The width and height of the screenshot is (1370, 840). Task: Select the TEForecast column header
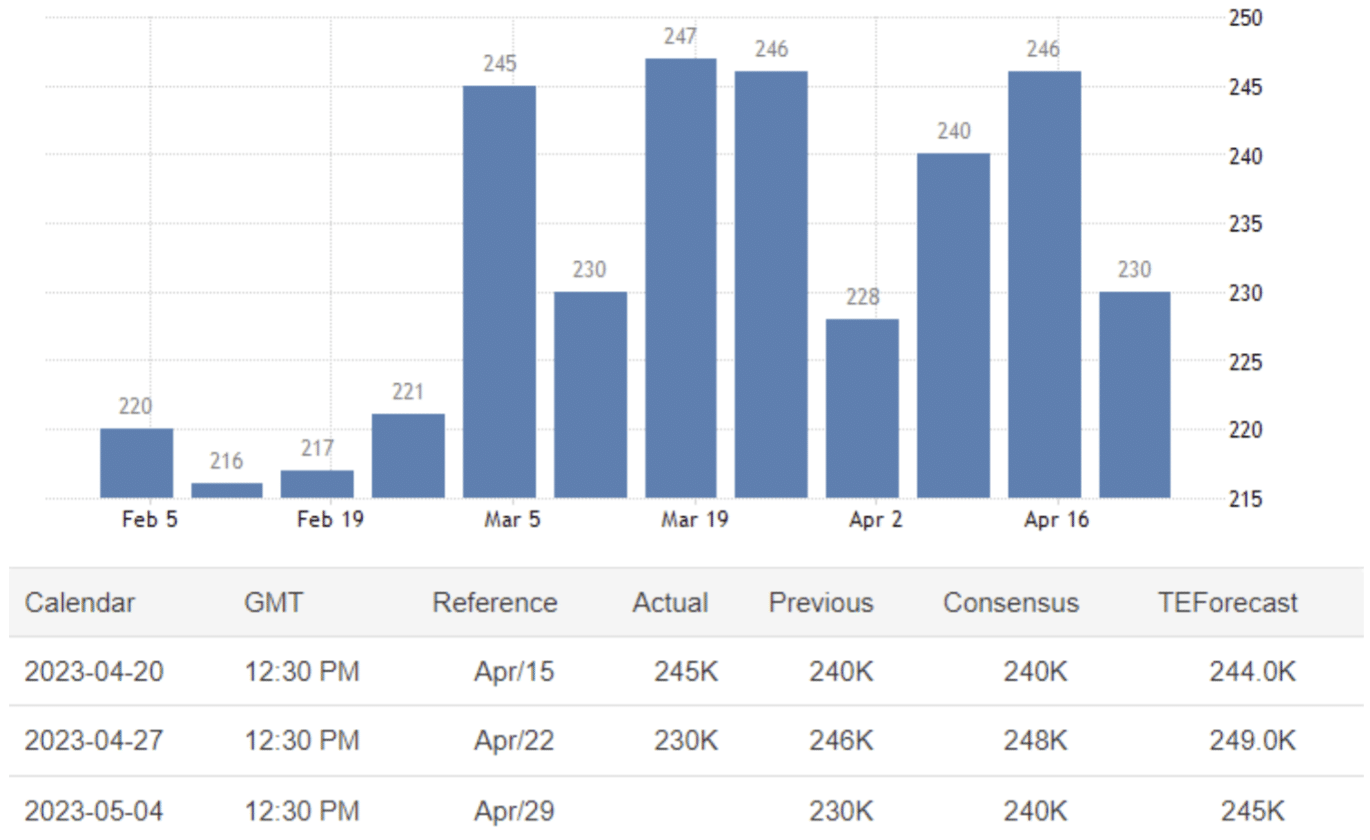coord(1227,603)
